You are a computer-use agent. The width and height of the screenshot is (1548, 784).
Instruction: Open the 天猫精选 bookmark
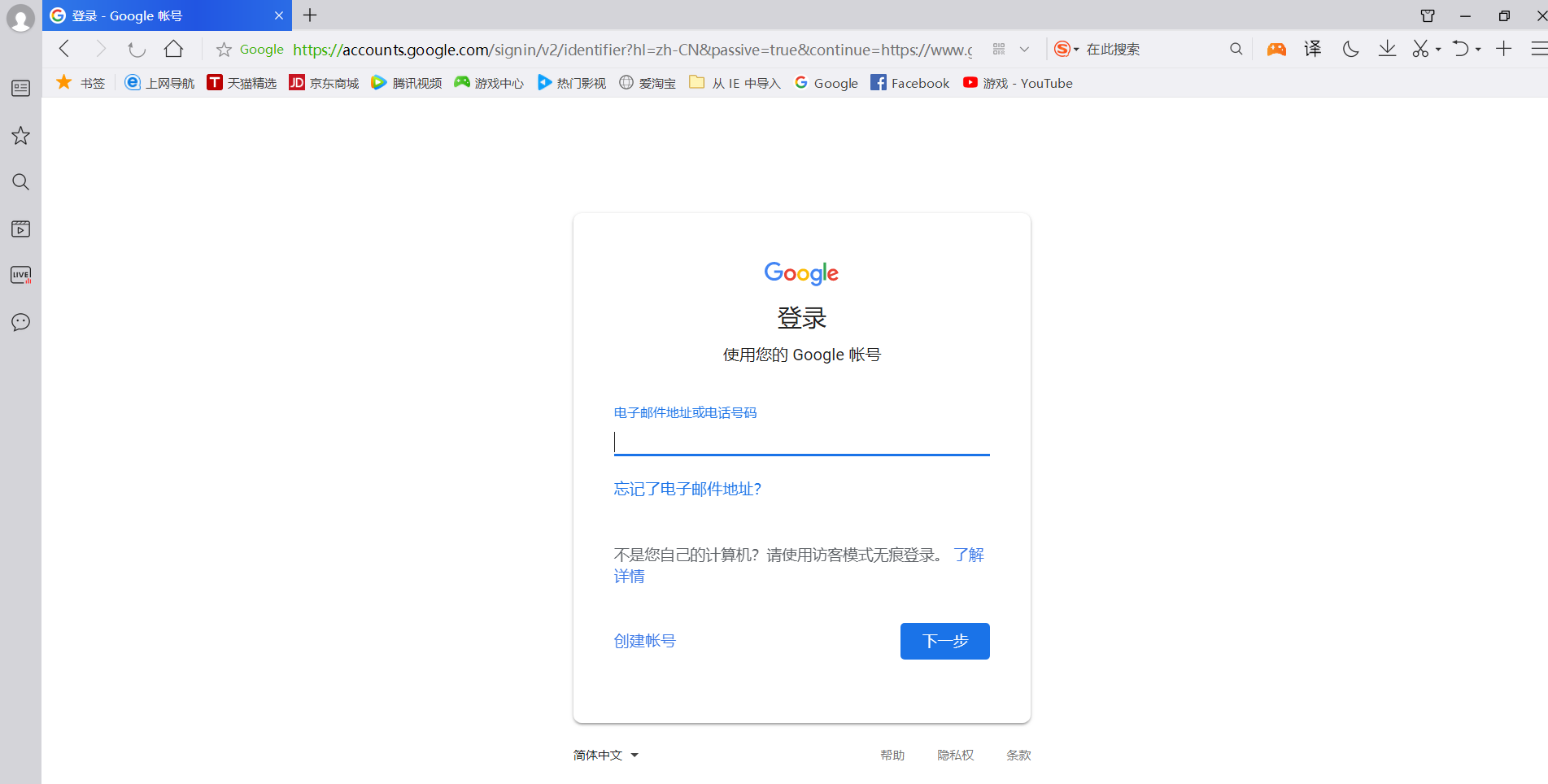(242, 83)
